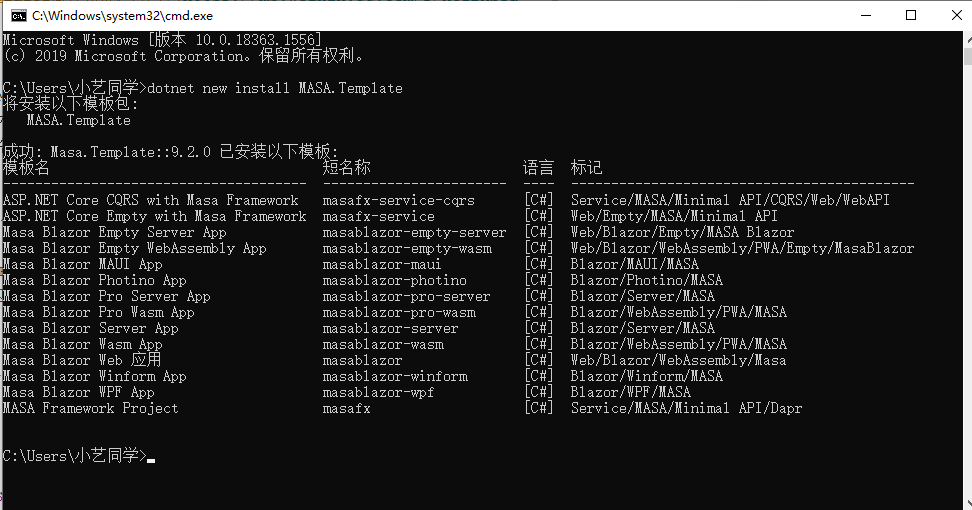Click 'Masa Blazor MAUI App' template name

pos(82,265)
